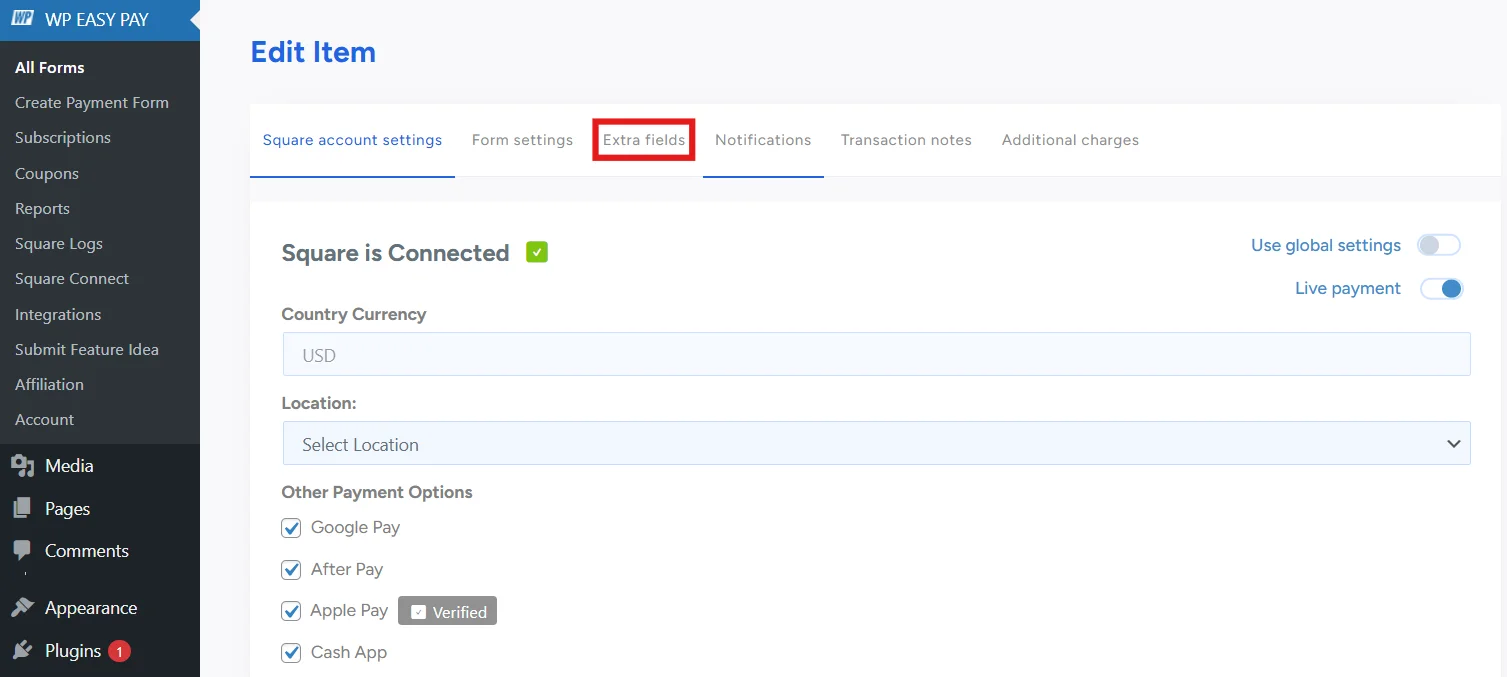
Task: Go to Subscriptions in sidebar
Action: [x=63, y=138]
